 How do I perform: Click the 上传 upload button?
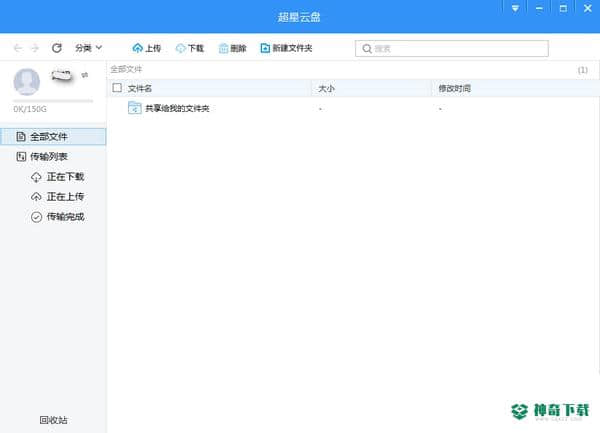(x=147, y=48)
